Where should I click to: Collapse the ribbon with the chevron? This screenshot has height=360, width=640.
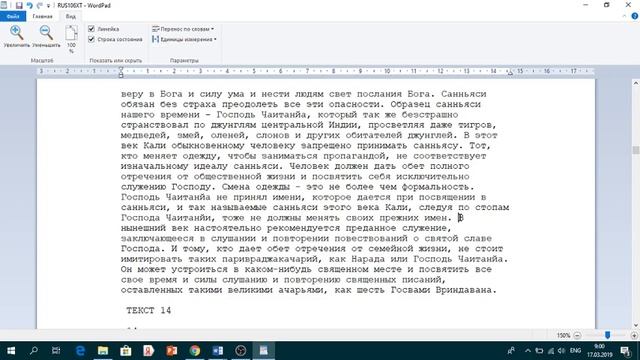tap(624, 16)
